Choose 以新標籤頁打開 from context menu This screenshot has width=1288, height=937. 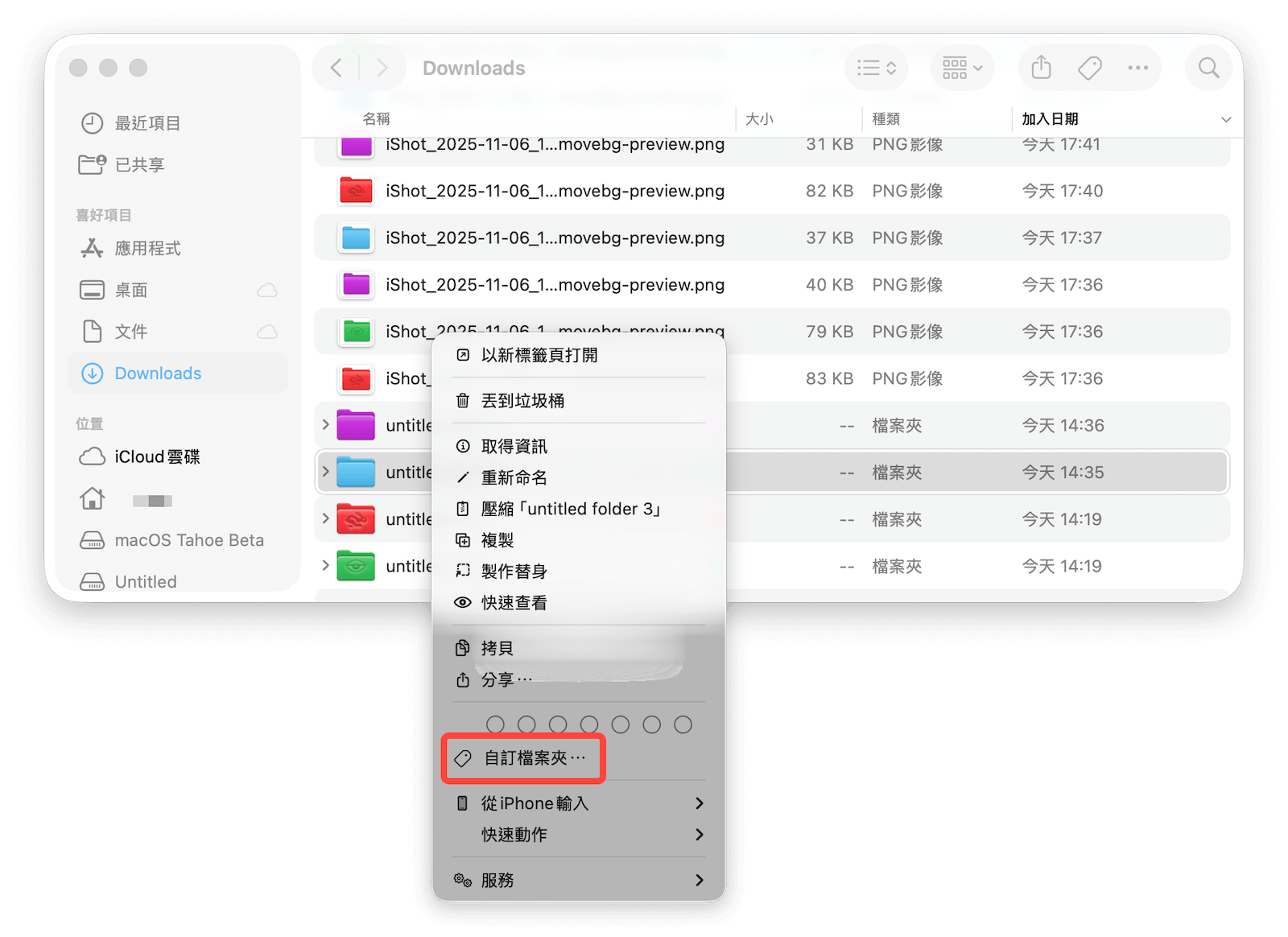[579, 355]
